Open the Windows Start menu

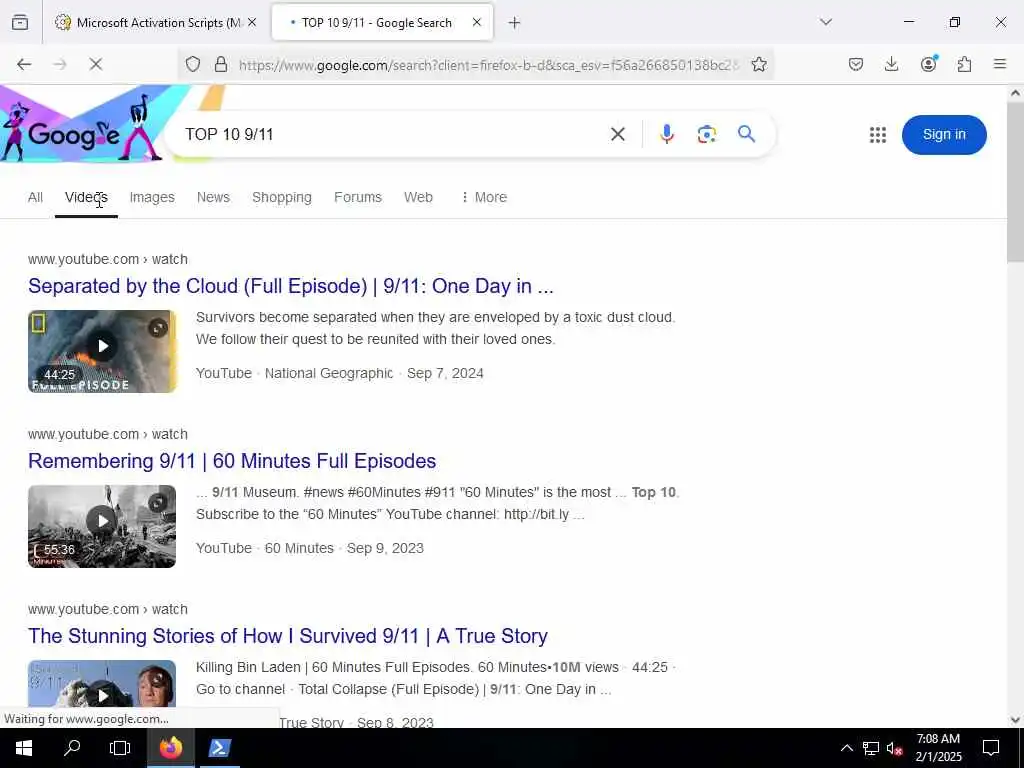point(24,748)
